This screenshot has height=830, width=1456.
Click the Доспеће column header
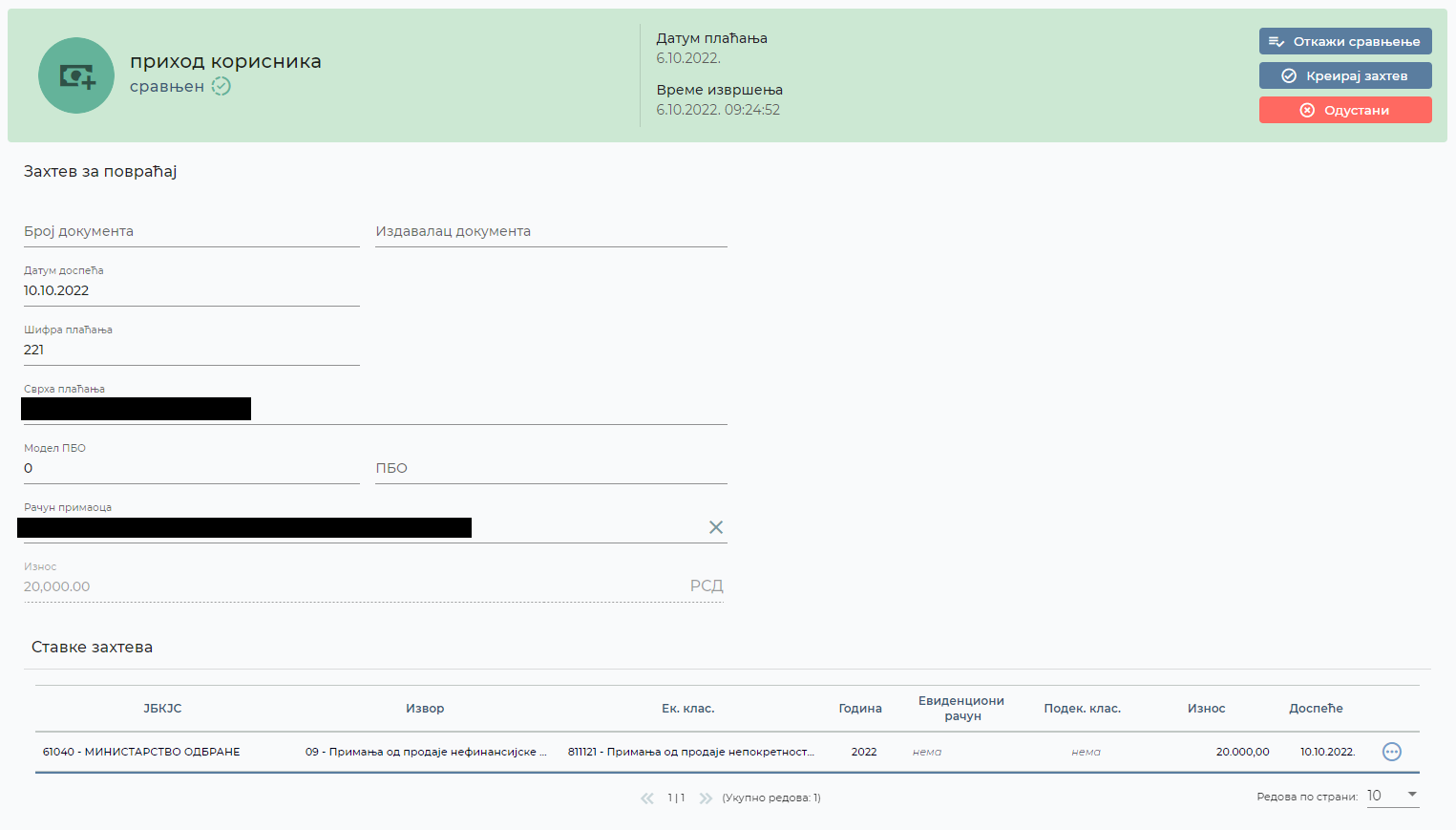pyautogui.click(x=1316, y=709)
